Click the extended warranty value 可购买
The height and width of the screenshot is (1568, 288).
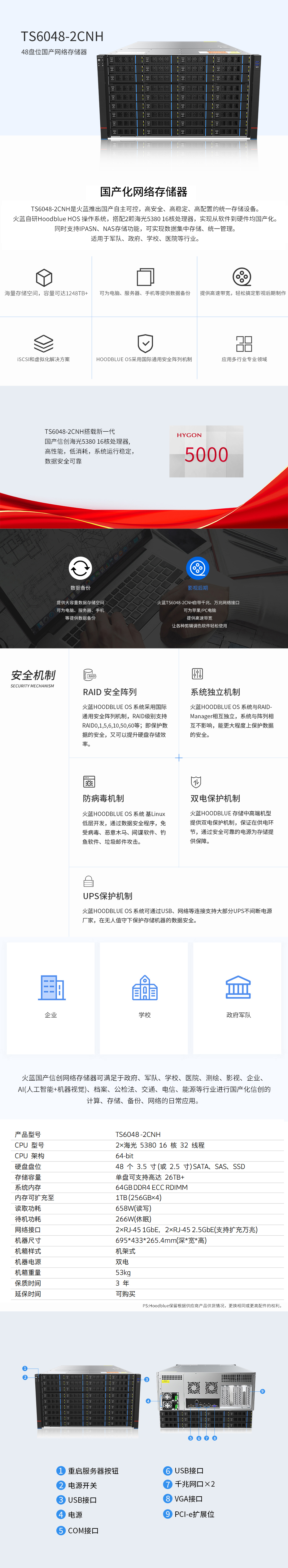(x=126, y=1293)
